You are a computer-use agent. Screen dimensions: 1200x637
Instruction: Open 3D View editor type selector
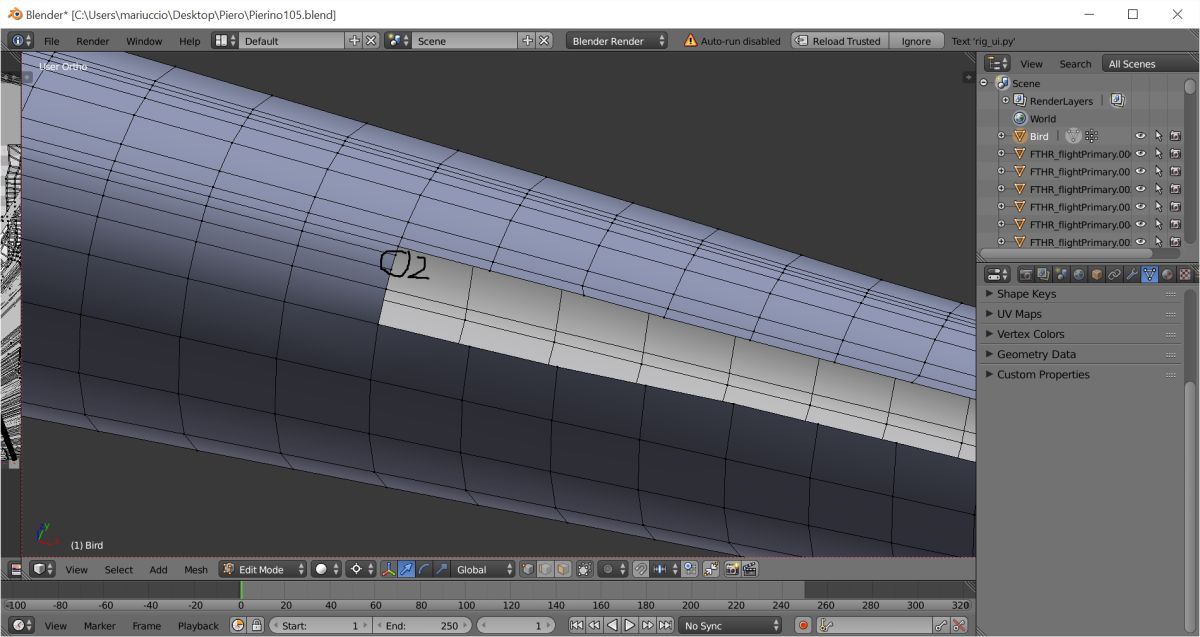43,569
